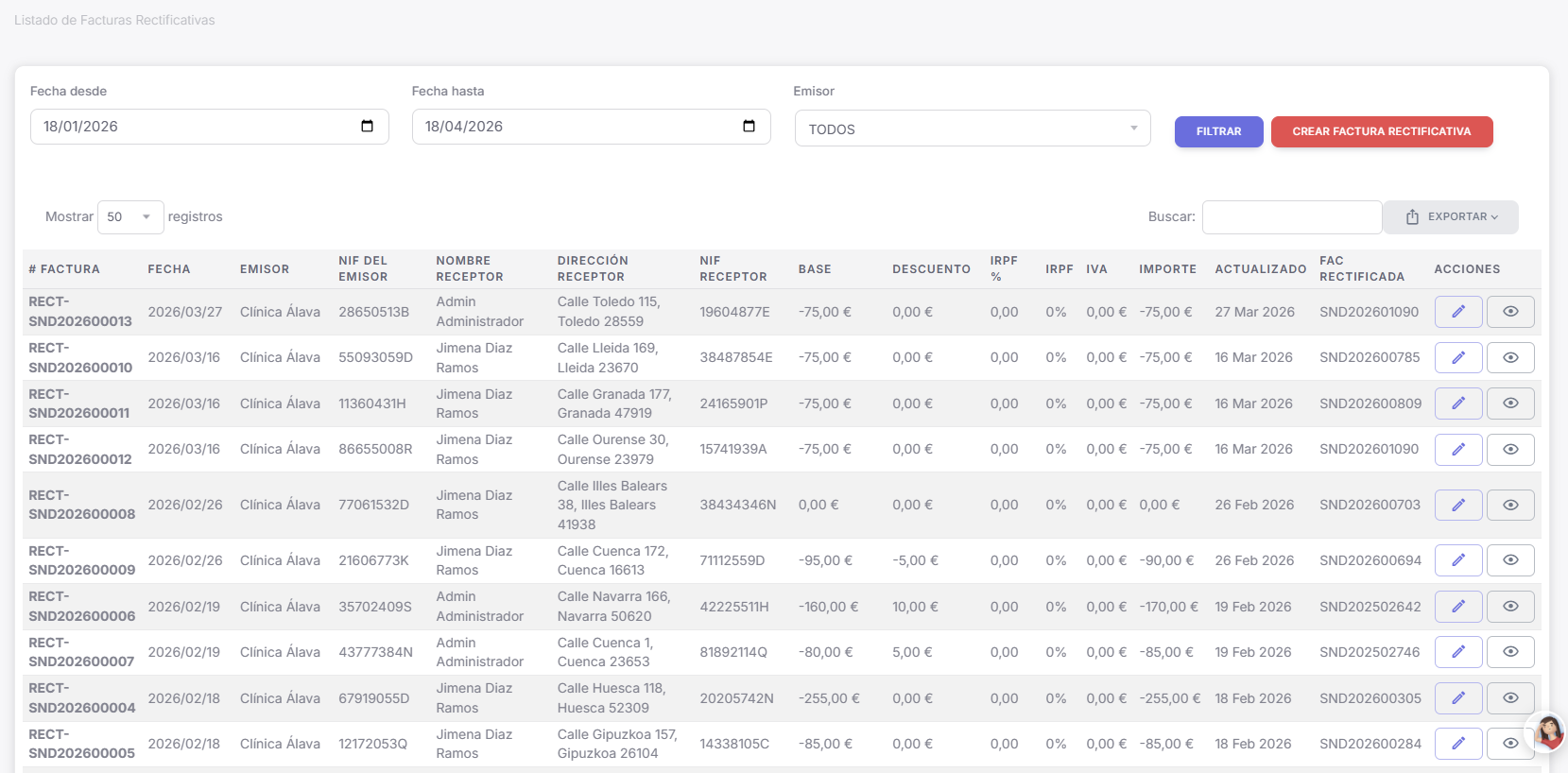Expand the Exportar menu
1568x773 pixels.
pos(1450,217)
